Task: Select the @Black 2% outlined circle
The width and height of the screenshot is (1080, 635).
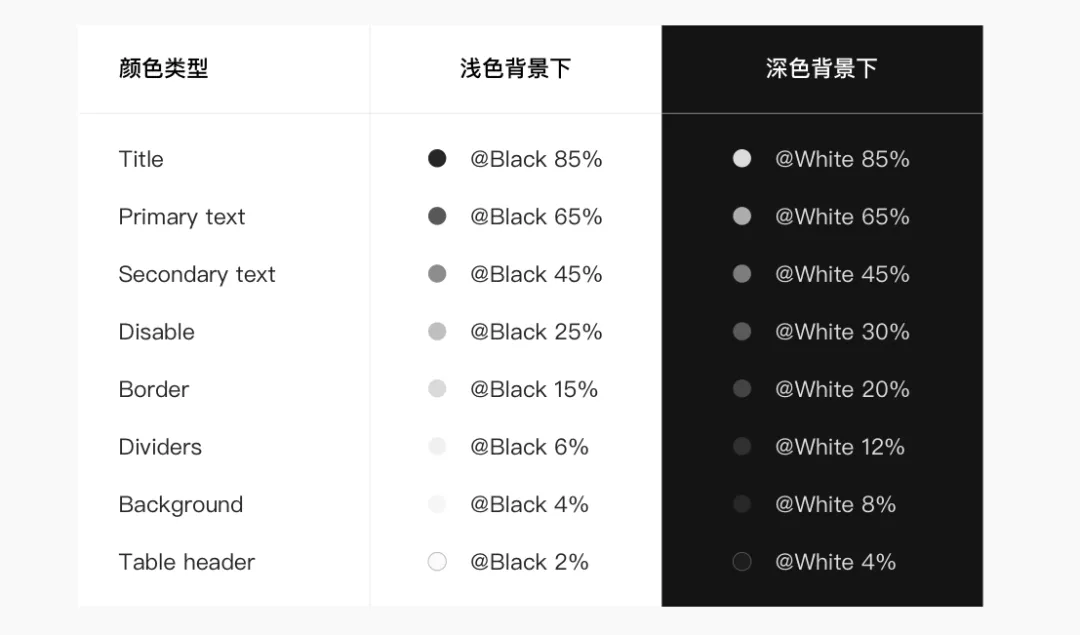Action: pyautogui.click(x=437, y=561)
